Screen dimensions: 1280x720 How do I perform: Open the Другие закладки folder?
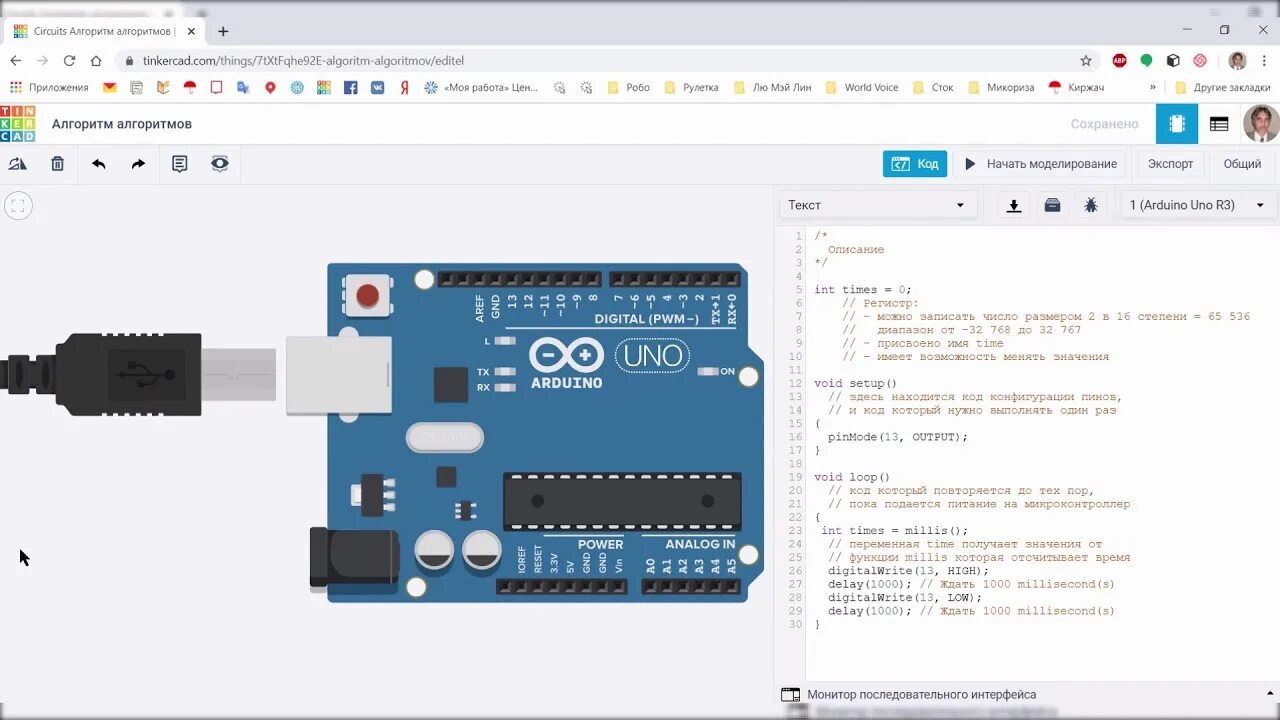pos(1223,87)
